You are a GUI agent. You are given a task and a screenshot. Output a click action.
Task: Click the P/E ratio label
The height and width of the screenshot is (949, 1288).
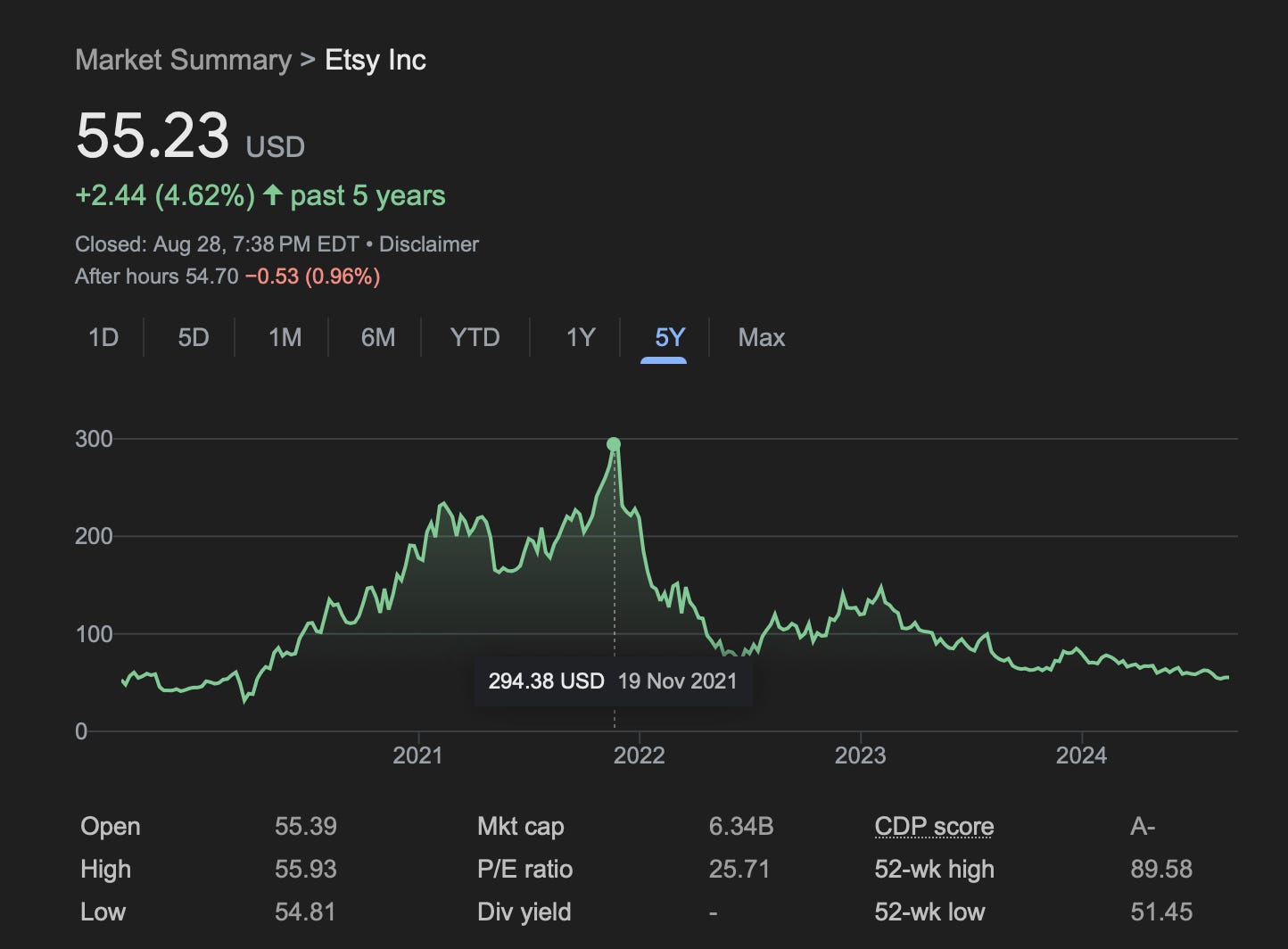pos(525,869)
